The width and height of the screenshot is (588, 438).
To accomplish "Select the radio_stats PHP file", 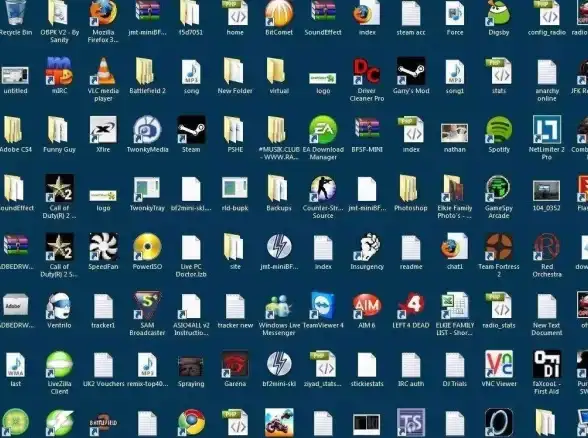I will point(499,306).
